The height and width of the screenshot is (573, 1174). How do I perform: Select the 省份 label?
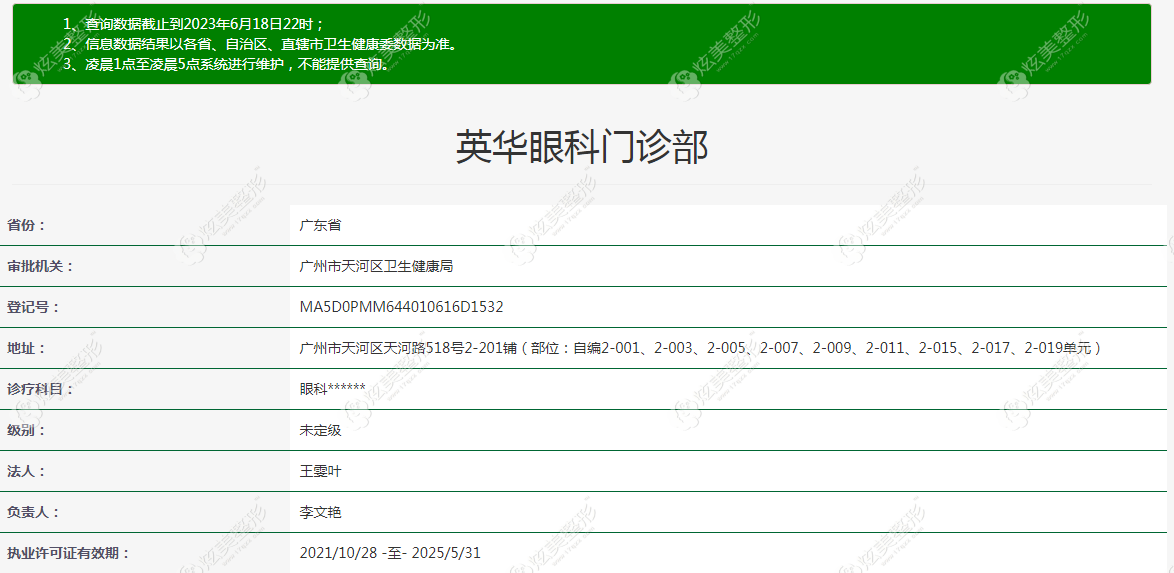pyautogui.click(x=26, y=225)
